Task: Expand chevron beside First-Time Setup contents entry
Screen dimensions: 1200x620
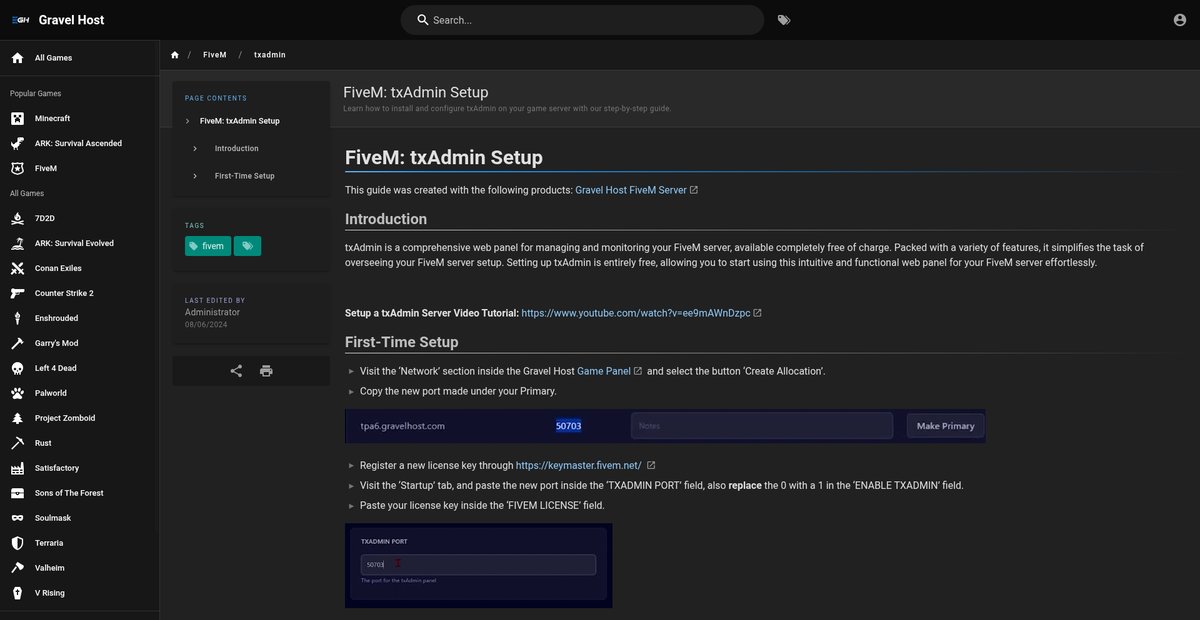Action: [x=195, y=176]
